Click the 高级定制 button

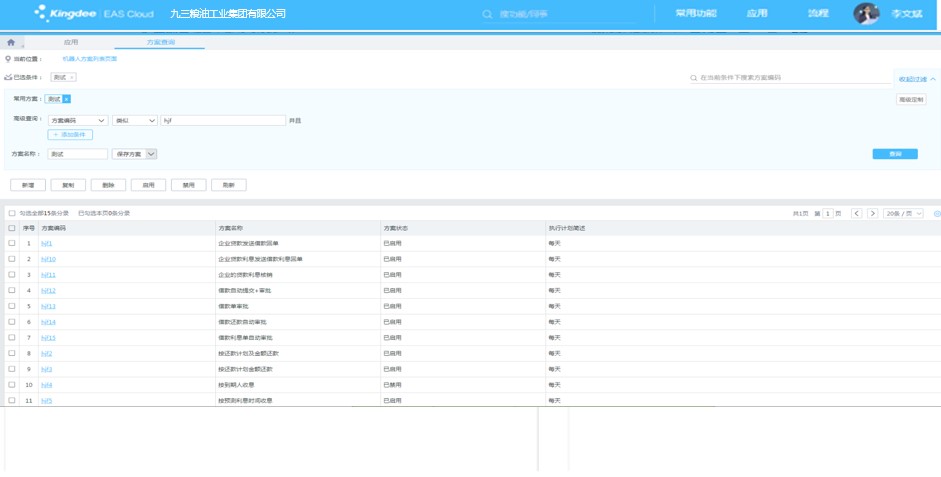coord(911,100)
